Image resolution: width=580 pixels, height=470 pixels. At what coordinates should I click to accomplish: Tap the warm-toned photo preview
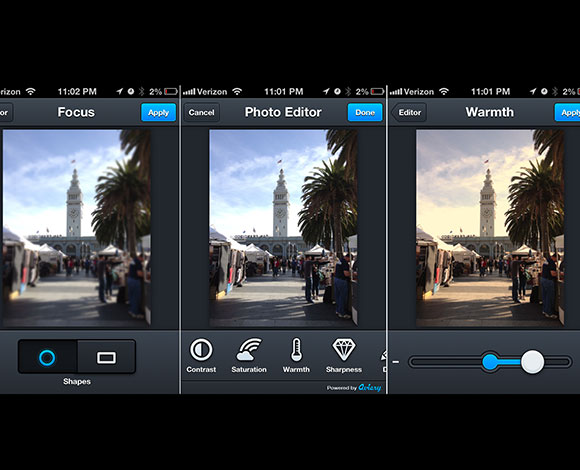pyautogui.click(x=490, y=228)
